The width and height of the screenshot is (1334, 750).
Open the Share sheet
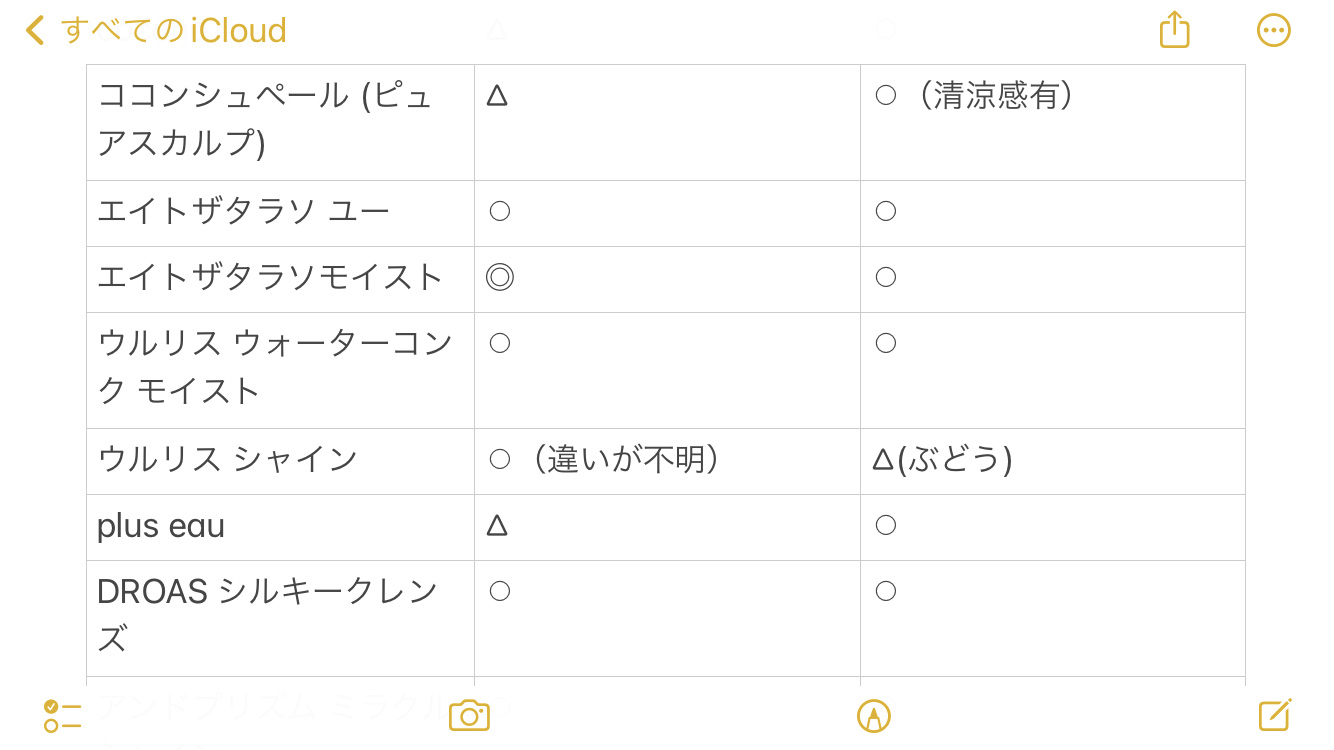1172,30
